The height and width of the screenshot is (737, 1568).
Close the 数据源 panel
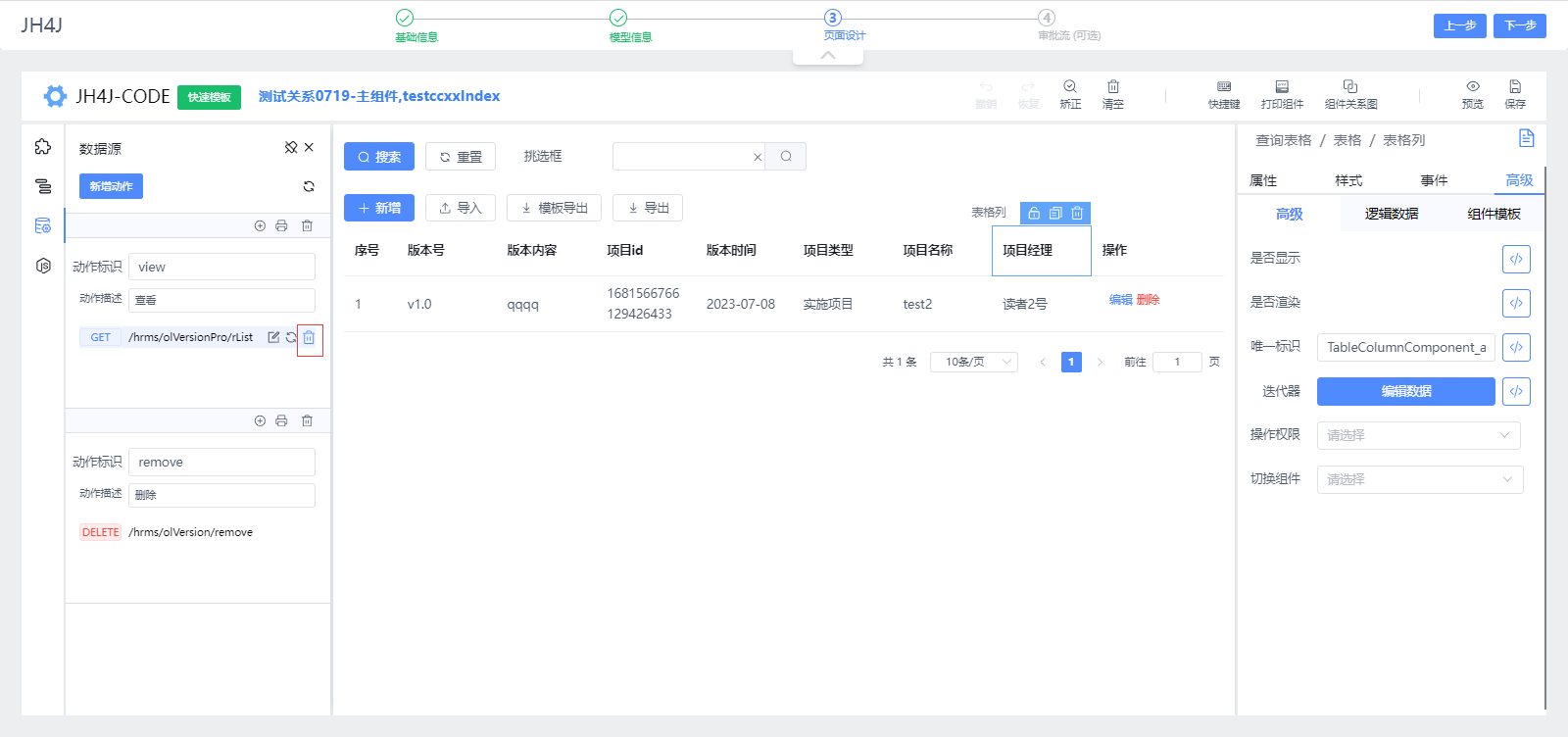pos(309,147)
